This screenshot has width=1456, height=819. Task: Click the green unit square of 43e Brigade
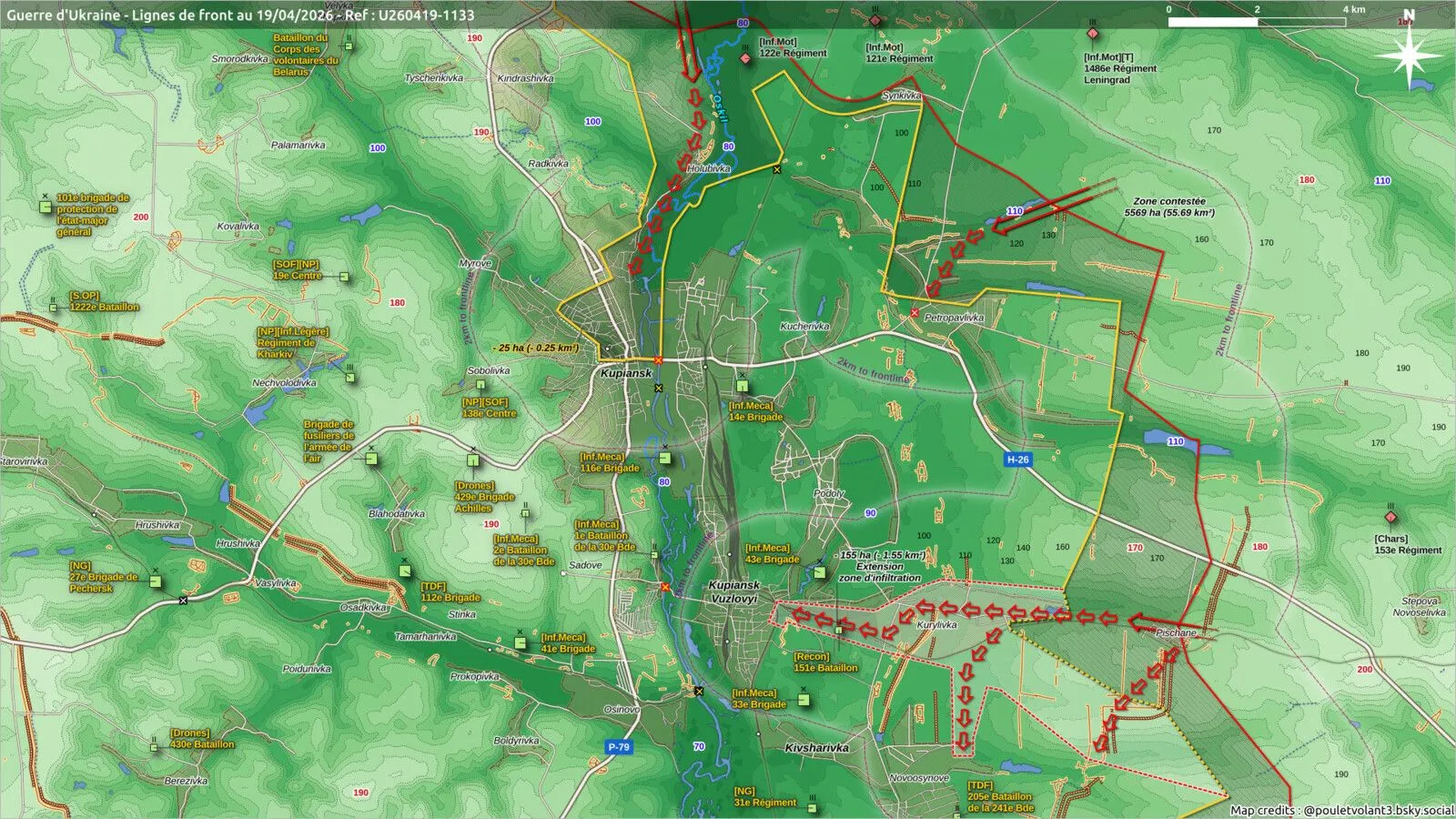coord(820,572)
